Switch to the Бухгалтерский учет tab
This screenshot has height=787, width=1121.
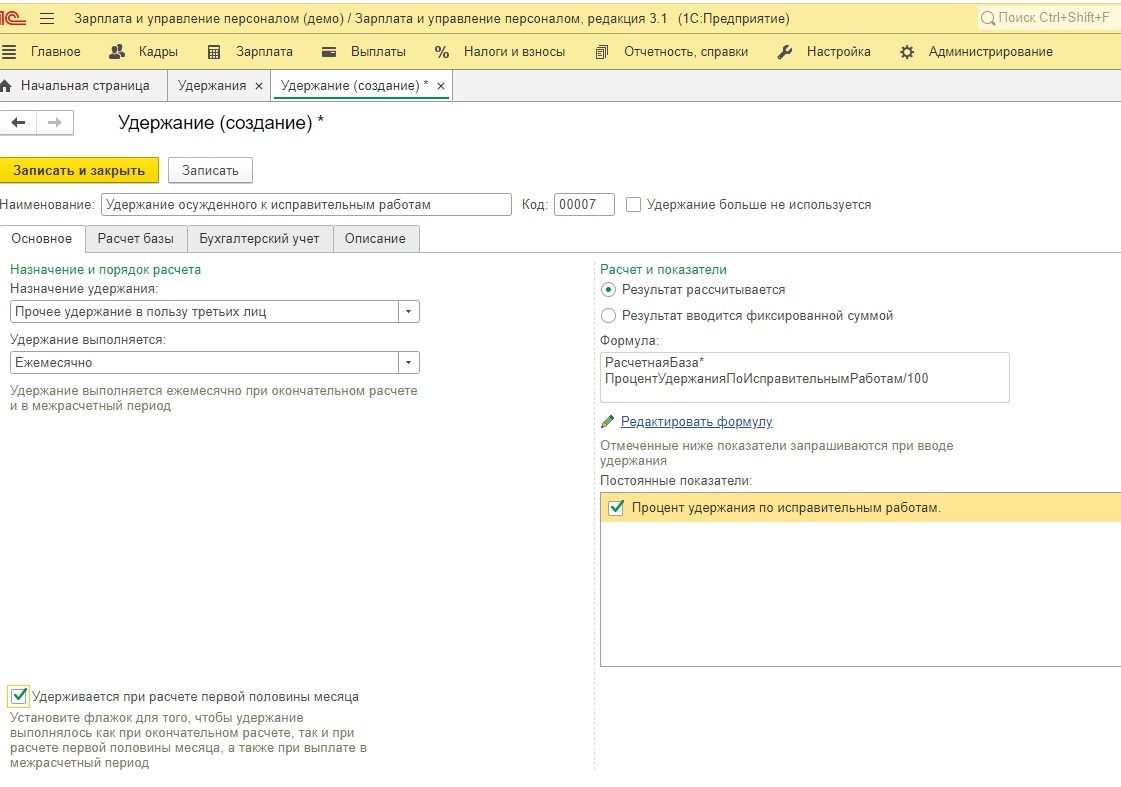[260, 239]
